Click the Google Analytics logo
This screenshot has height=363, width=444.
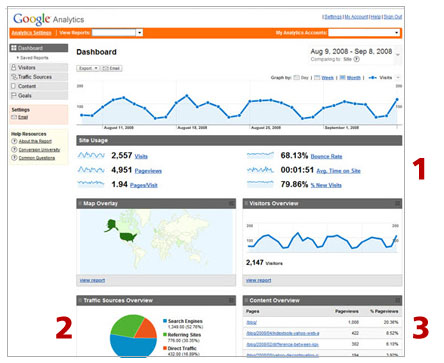coord(48,19)
